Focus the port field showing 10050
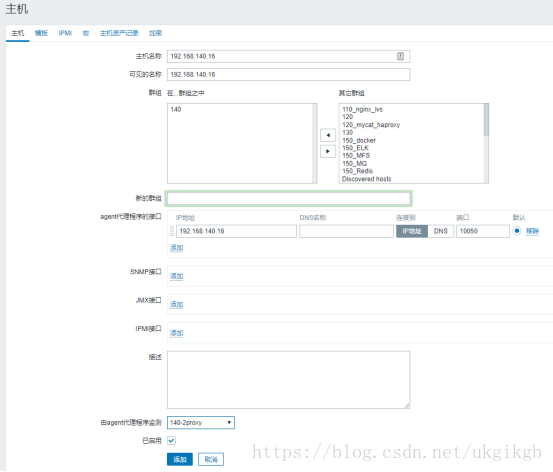This screenshot has height=472, width=553. click(x=482, y=231)
